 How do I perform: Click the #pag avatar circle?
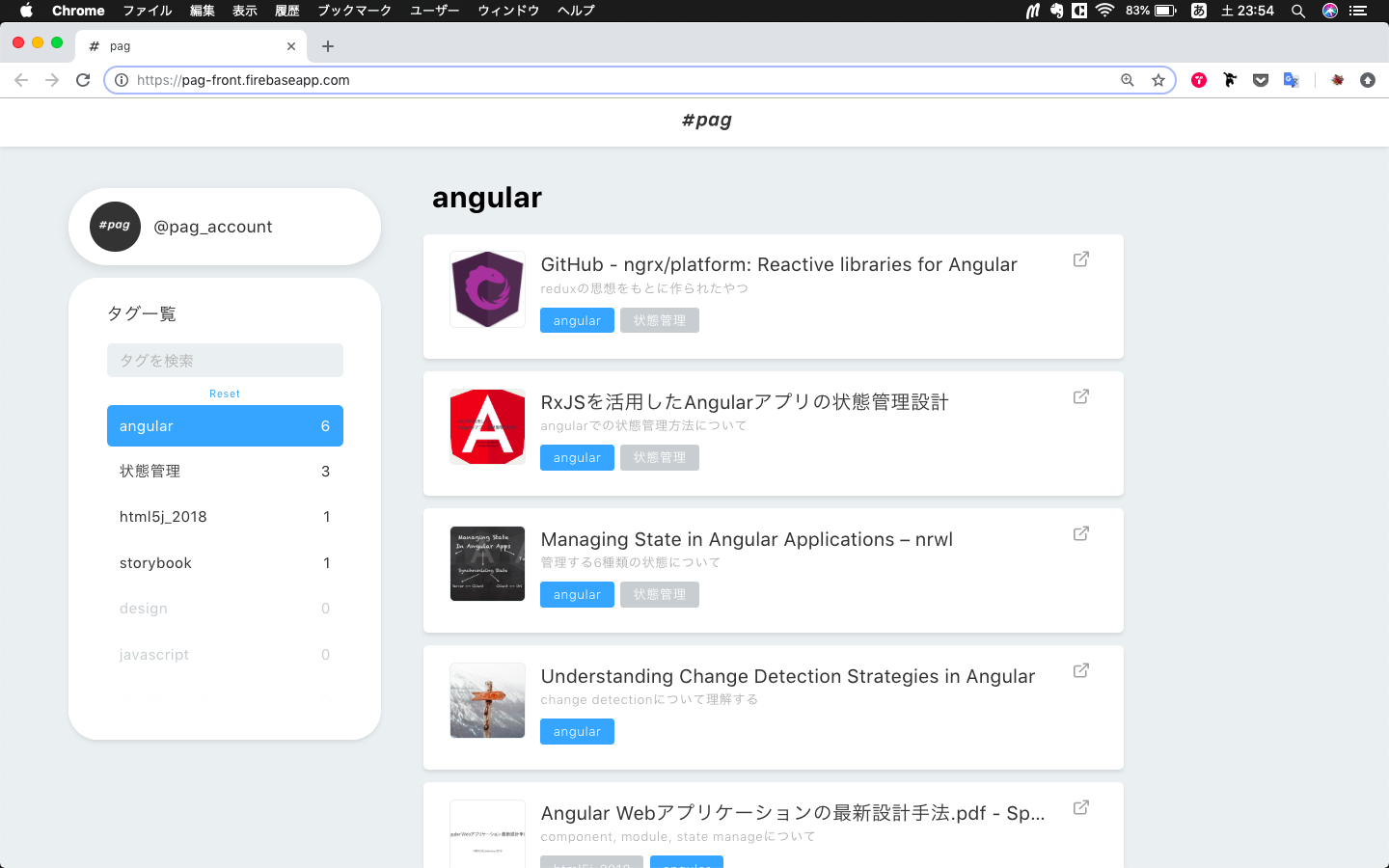pos(115,227)
